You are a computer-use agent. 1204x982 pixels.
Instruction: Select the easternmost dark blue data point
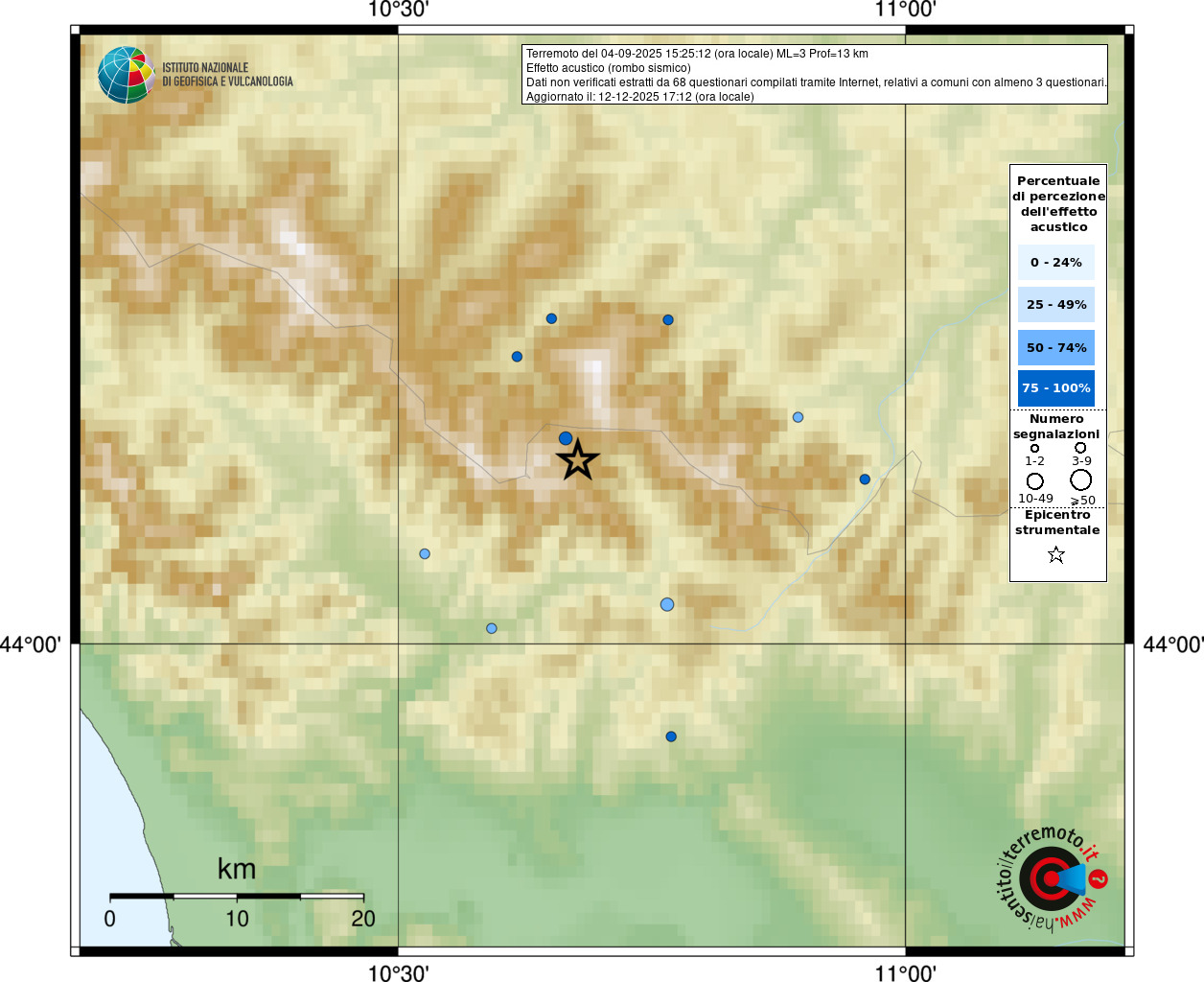point(865,479)
